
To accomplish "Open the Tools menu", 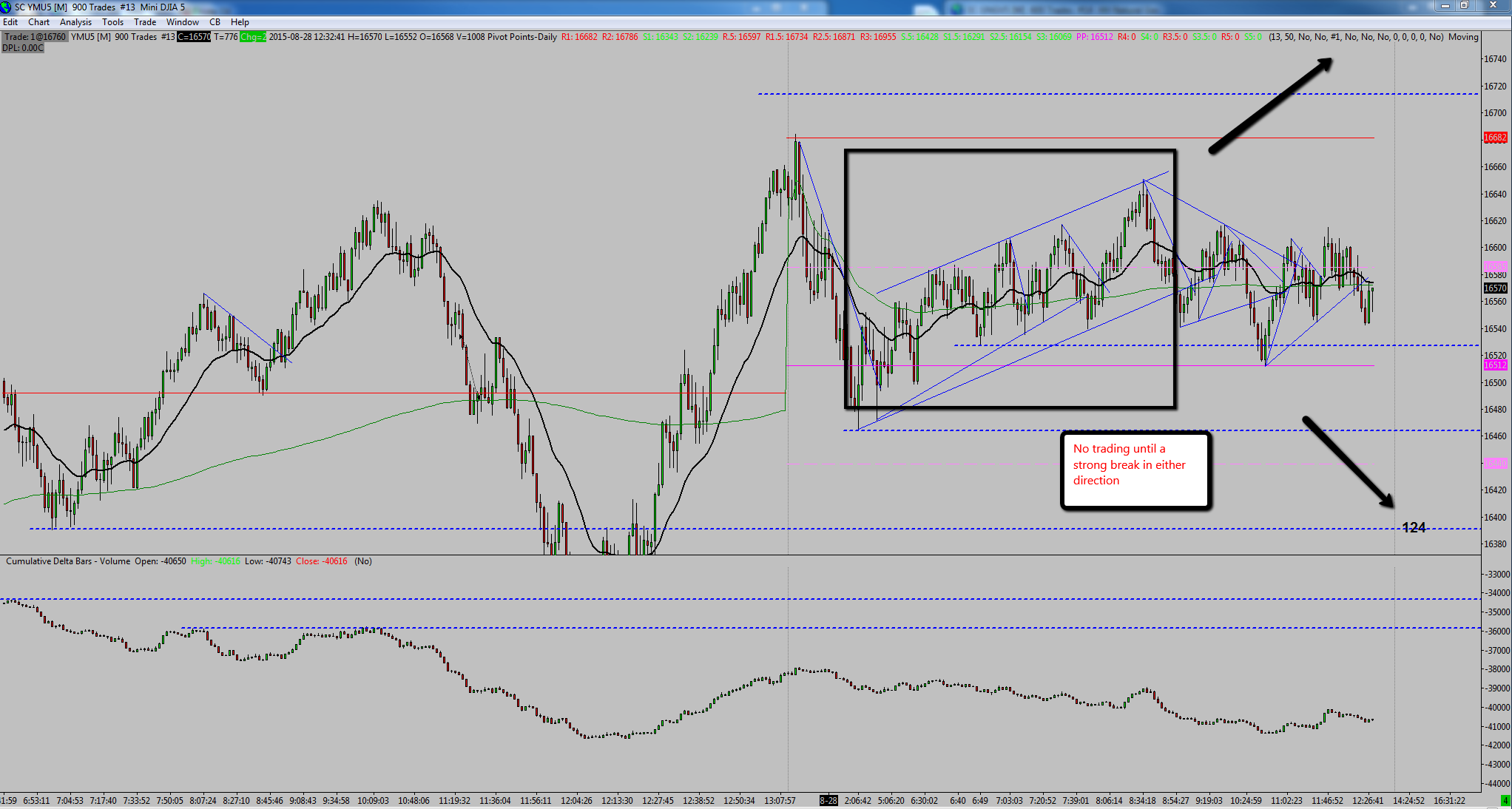I will click(x=112, y=22).
